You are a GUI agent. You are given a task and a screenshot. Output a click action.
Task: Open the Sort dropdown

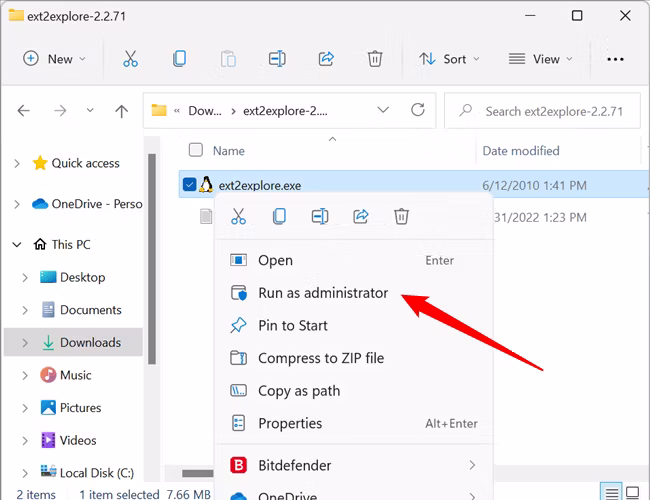tap(449, 59)
